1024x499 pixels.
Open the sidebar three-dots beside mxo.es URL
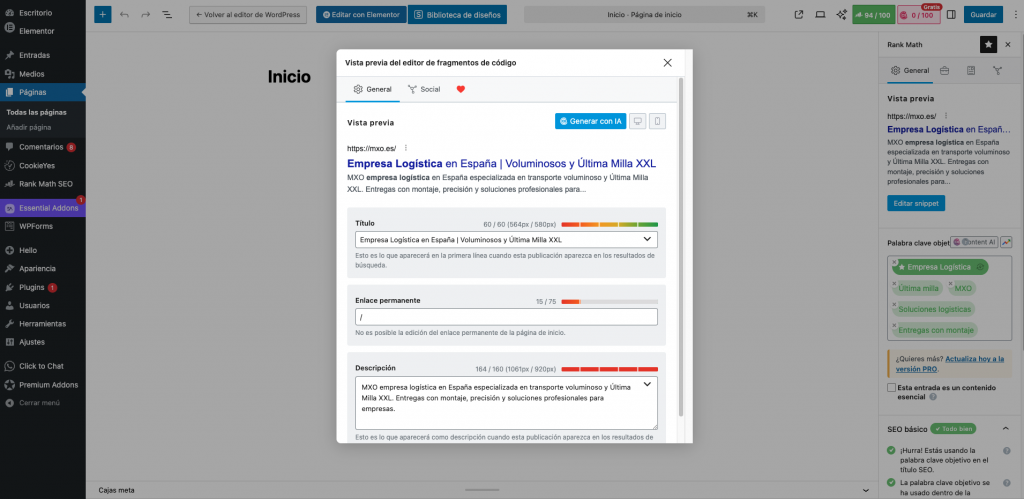pos(944,116)
